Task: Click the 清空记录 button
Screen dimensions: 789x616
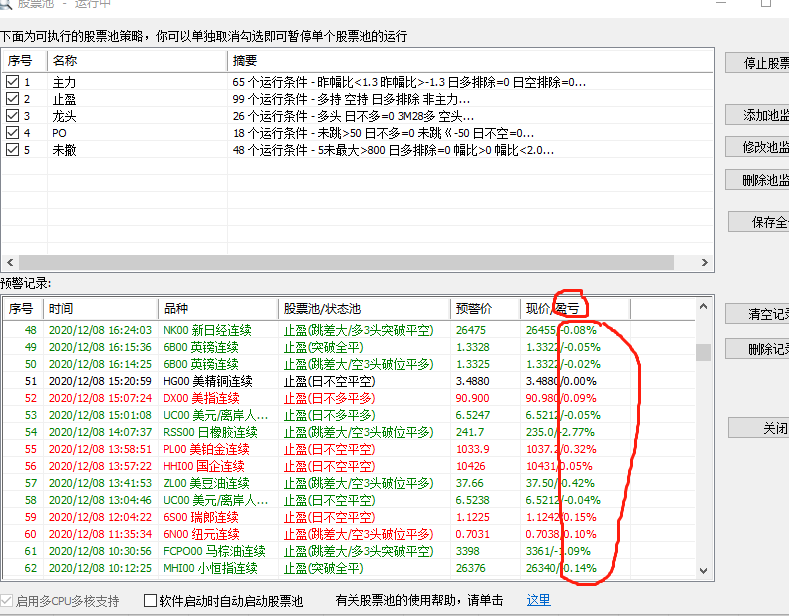Action: click(x=757, y=314)
